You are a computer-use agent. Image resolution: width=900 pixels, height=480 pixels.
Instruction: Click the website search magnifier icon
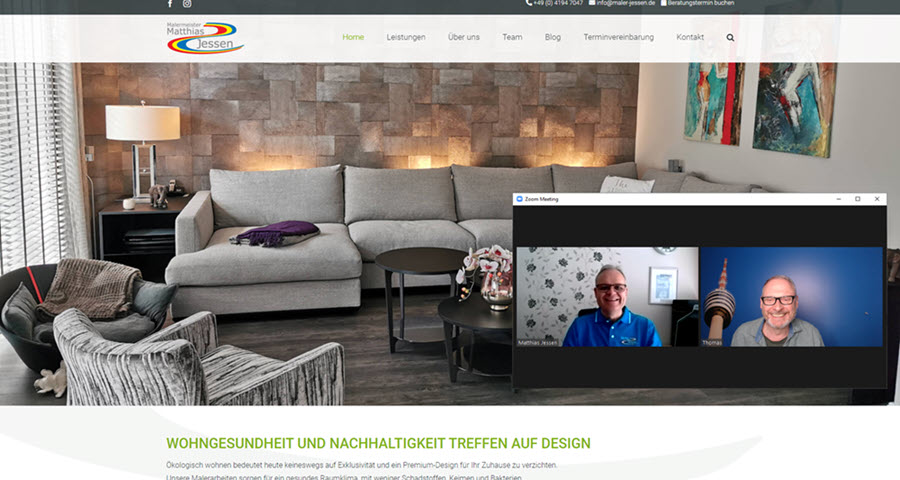coord(730,37)
